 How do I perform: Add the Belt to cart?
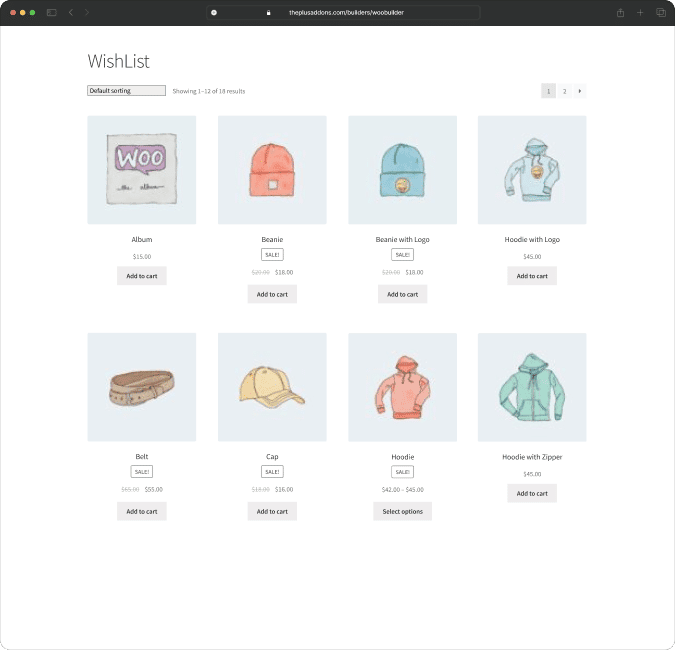(141, 511)
